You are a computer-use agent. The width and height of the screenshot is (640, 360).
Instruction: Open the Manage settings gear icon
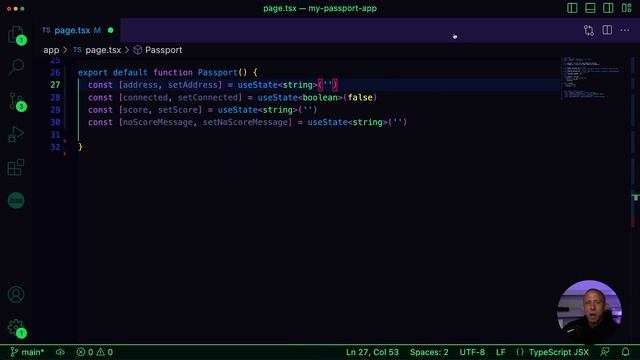pos(16,328)
